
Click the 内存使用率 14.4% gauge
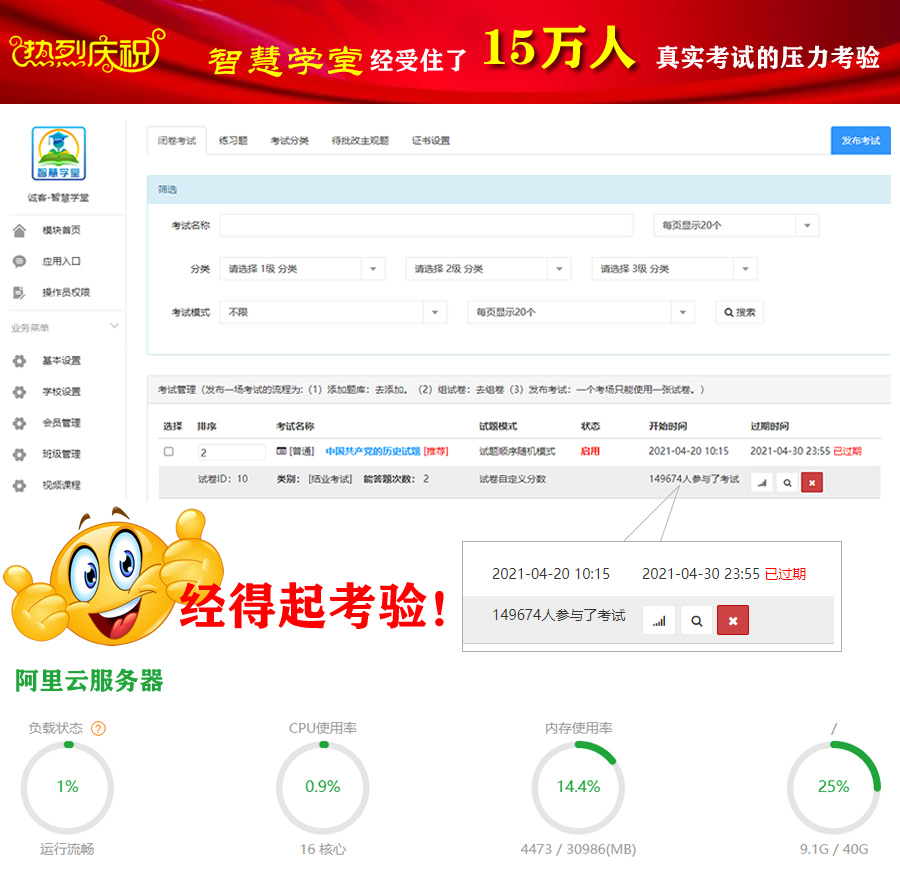click(578, 787)
